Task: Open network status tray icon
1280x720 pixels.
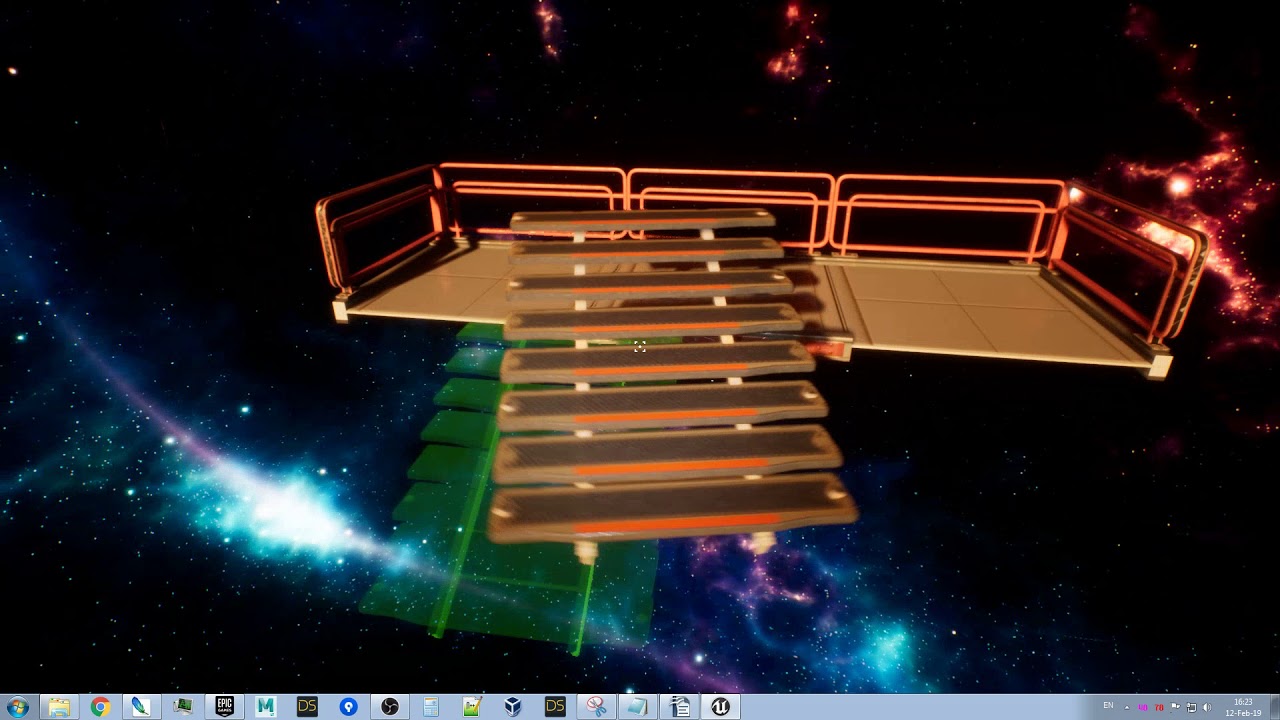Action: 1192,707
